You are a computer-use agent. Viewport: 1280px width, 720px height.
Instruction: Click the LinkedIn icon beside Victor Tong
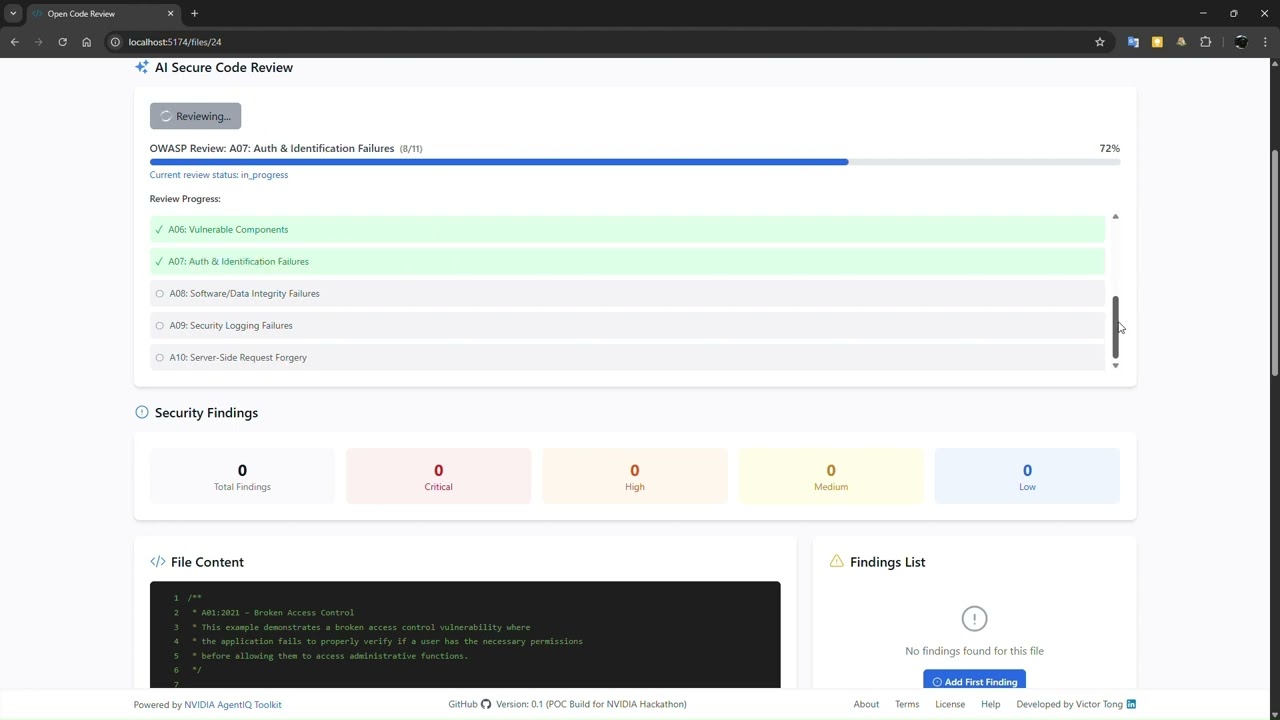1131,704
